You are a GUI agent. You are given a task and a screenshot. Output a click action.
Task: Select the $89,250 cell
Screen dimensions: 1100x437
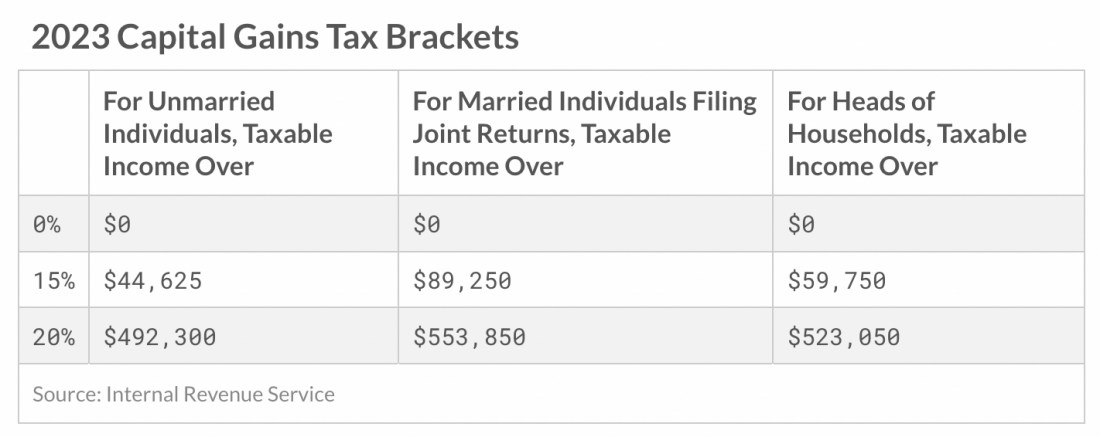462,281
